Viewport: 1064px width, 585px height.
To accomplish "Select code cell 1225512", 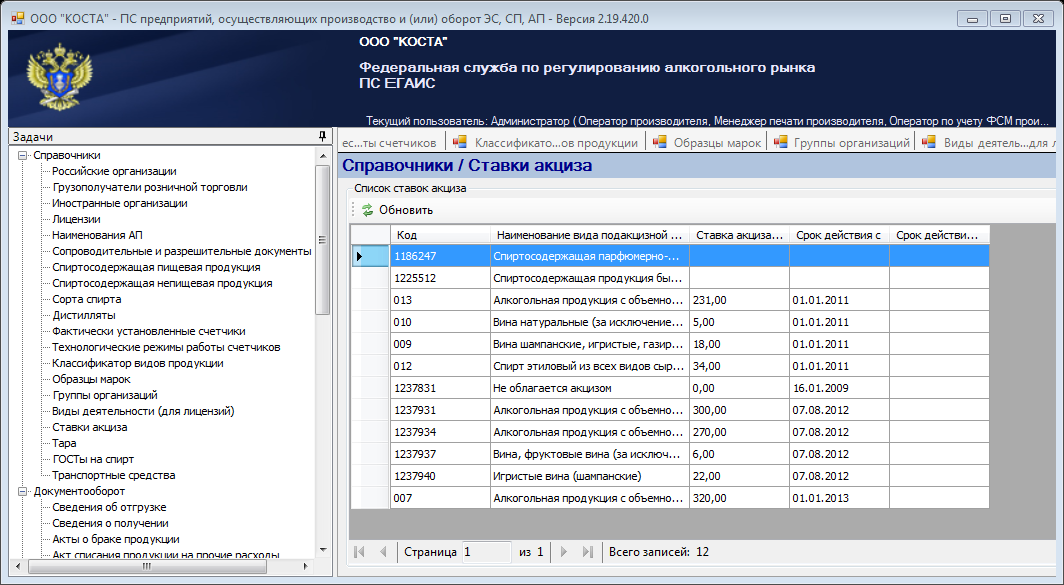I will (440, 278).
